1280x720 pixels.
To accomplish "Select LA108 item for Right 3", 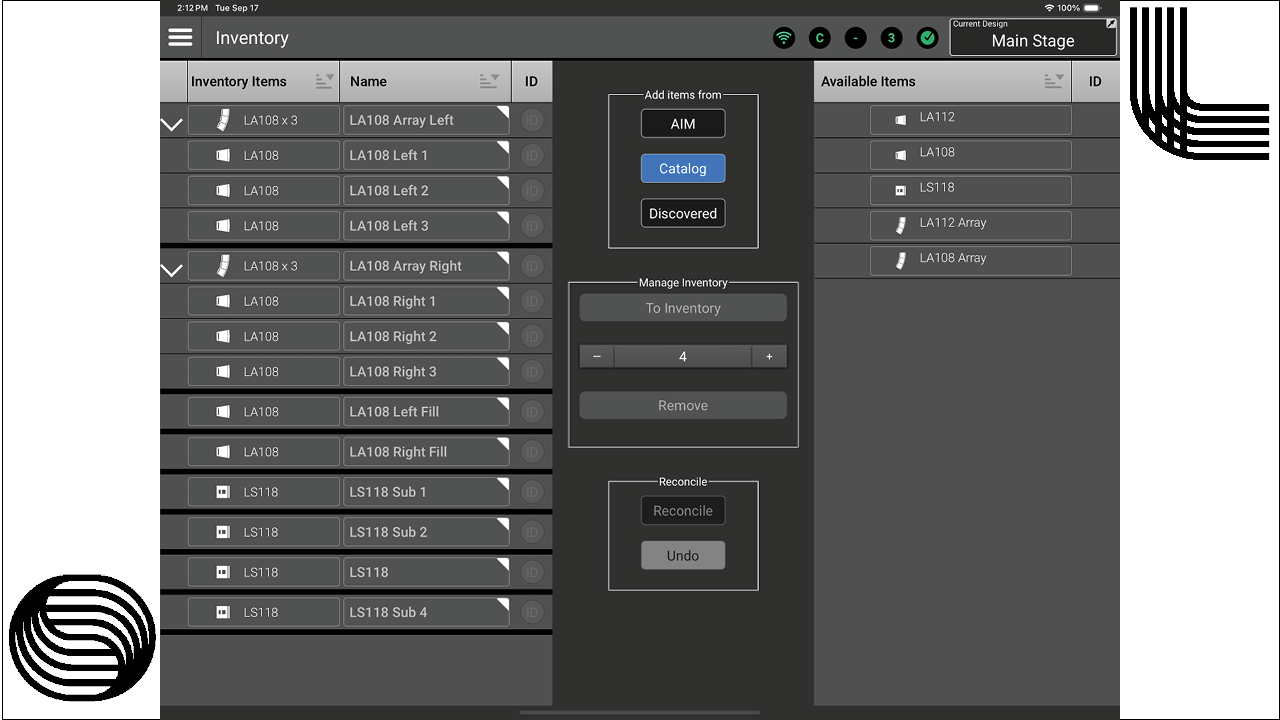I will tap(264, 371).
